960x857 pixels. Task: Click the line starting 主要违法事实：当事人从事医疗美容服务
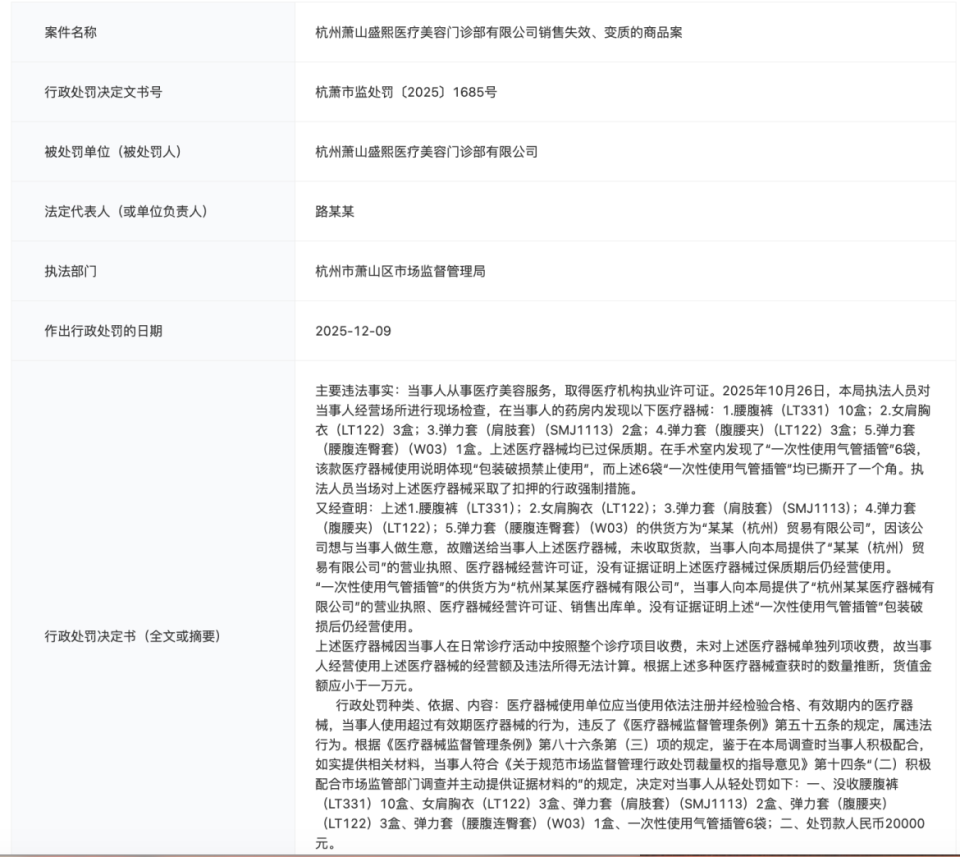tap(623, 391)
